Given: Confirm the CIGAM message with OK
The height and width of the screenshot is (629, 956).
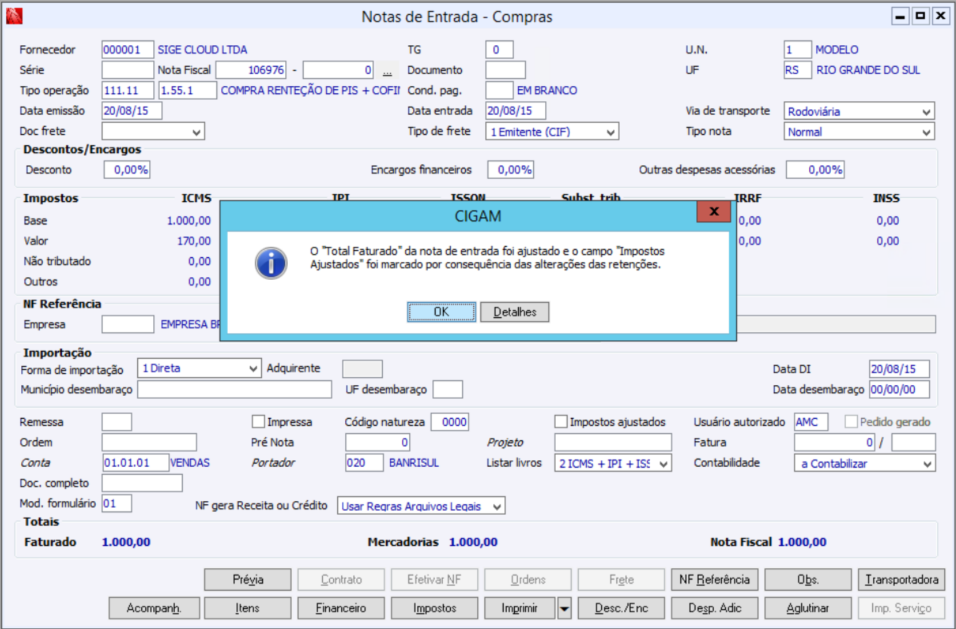Looking at the screenshot, I should click(x=441, y=312).
